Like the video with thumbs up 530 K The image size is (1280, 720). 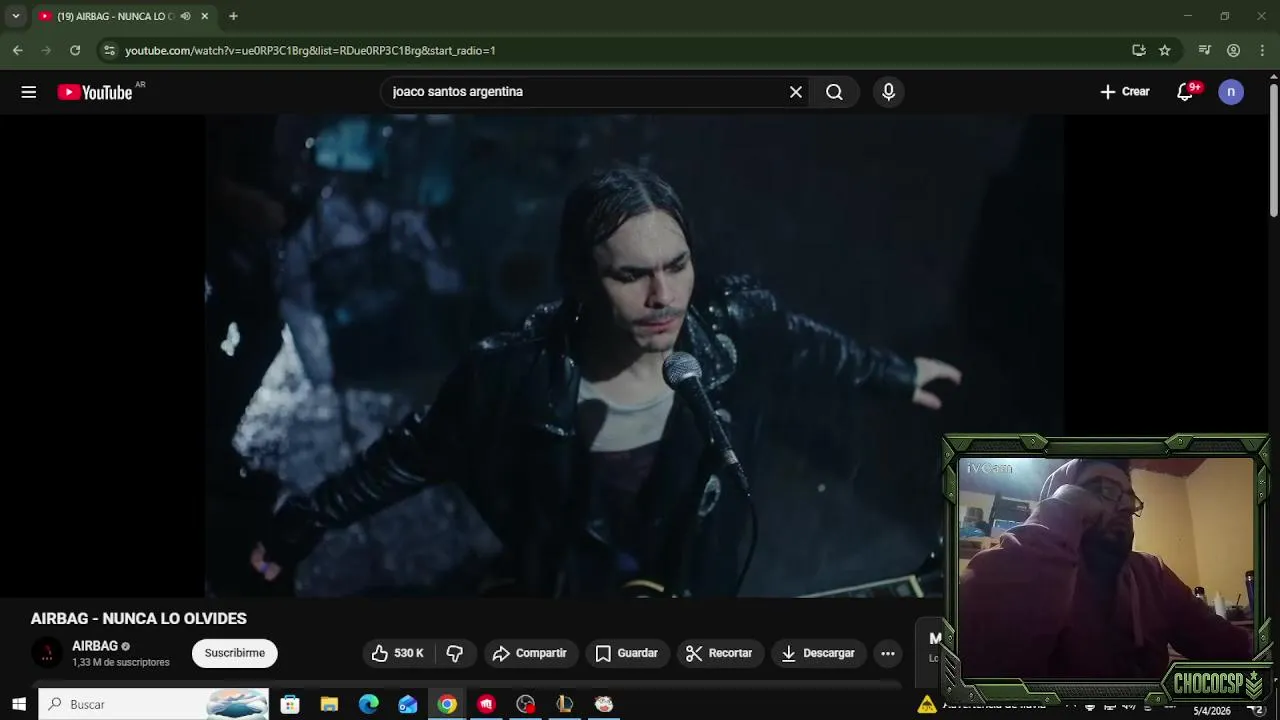pos(398,653)
